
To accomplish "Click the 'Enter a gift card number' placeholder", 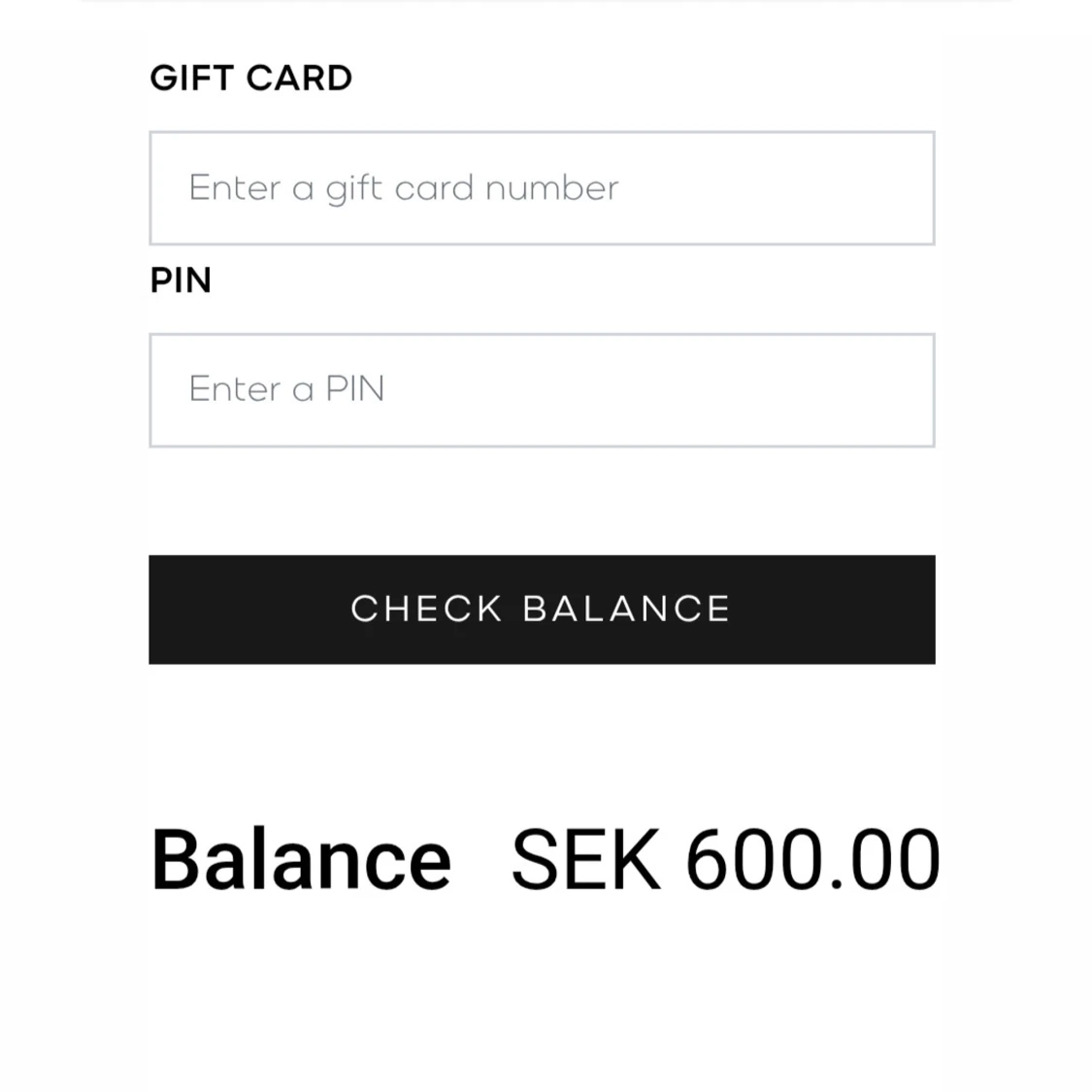I will [x=403, y=188].
